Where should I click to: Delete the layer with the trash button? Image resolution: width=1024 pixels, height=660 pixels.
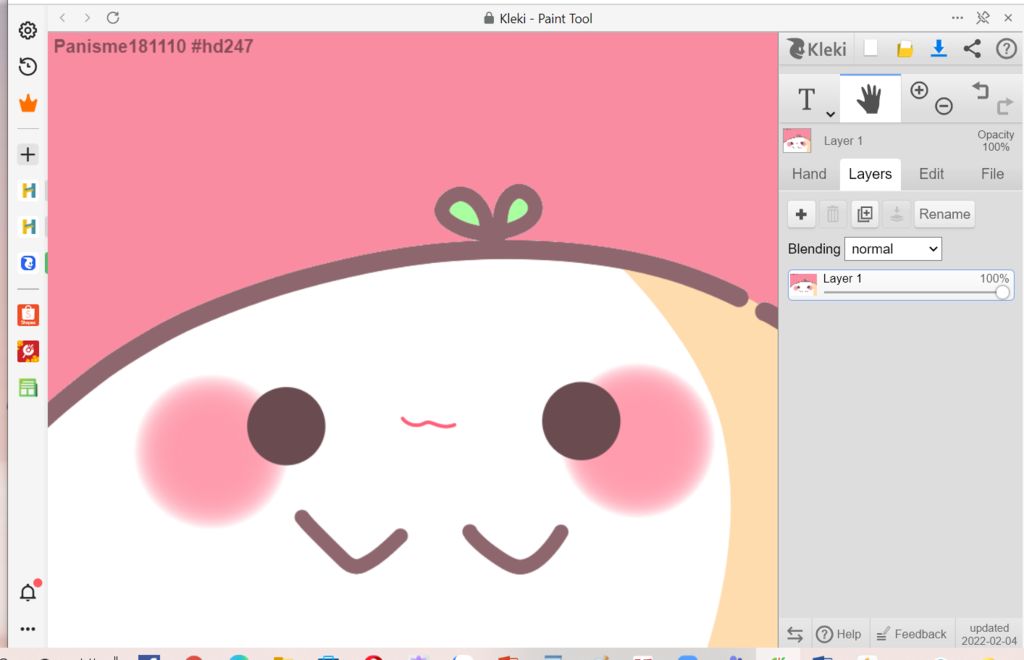point(833,214)
